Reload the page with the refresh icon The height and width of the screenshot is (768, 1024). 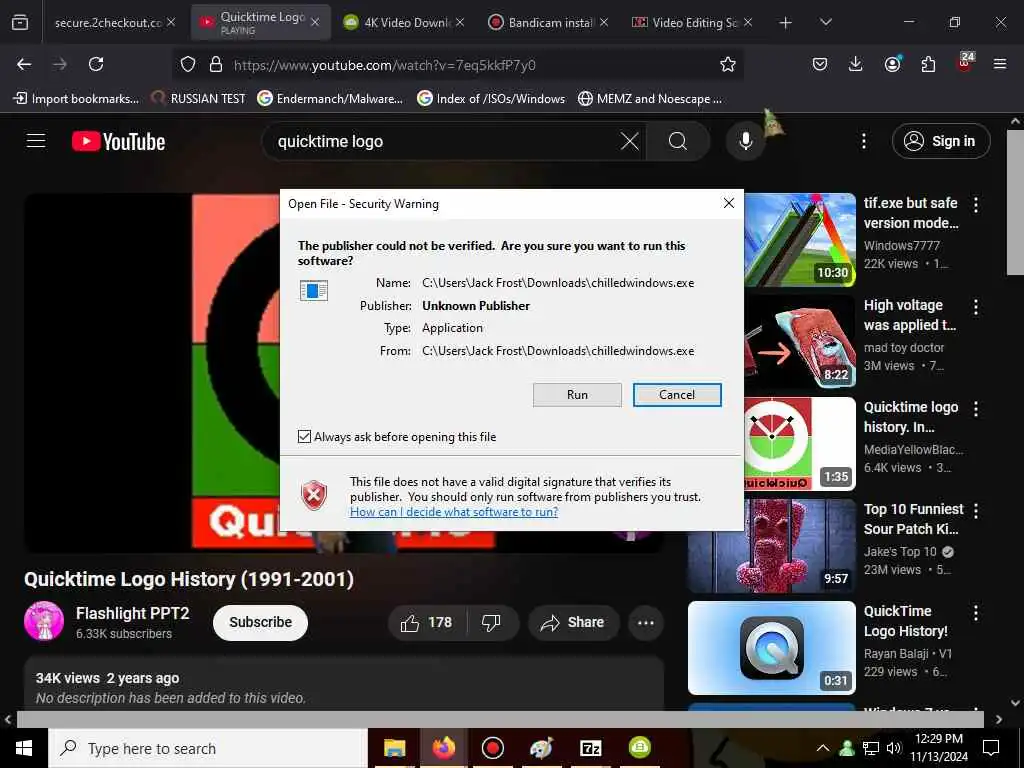[96, 64]
